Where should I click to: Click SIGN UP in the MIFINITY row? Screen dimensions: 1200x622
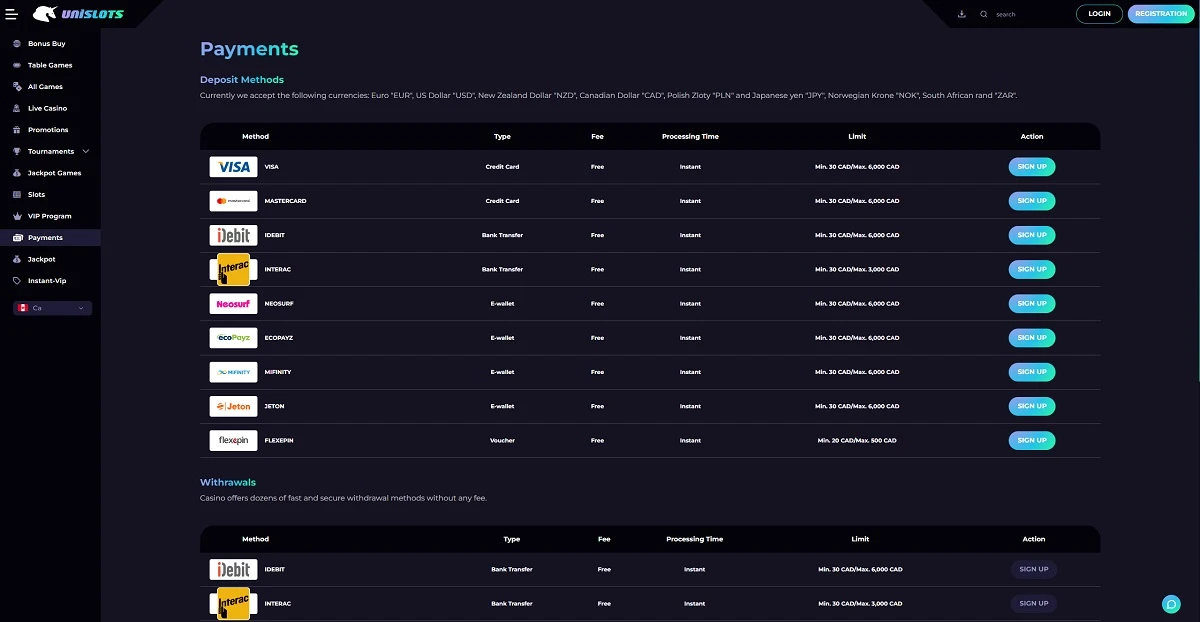tap(1032, 372)
